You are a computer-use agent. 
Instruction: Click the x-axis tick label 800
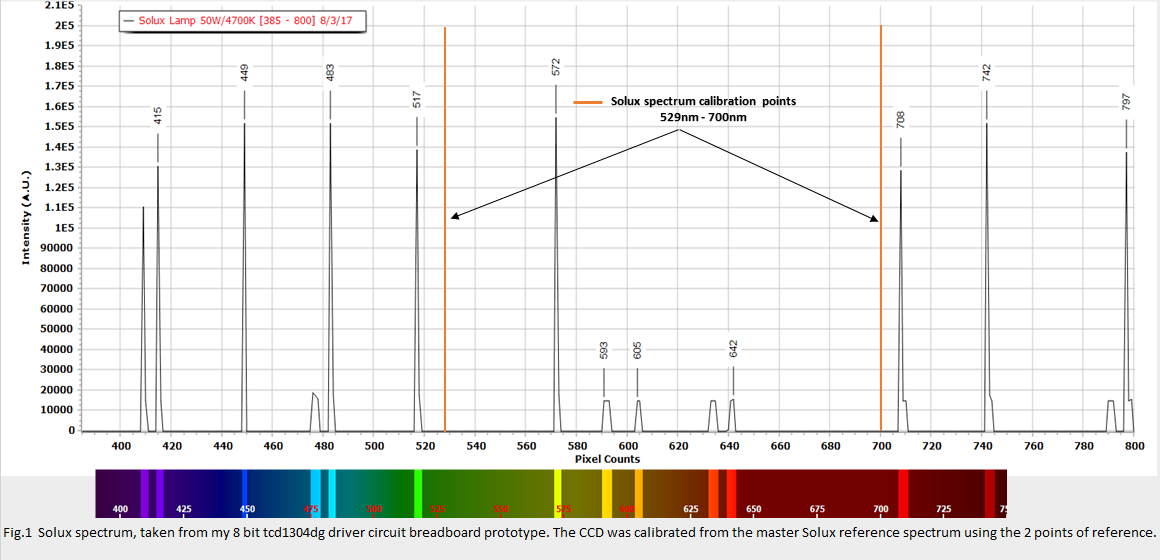[x=1135, y=446]
